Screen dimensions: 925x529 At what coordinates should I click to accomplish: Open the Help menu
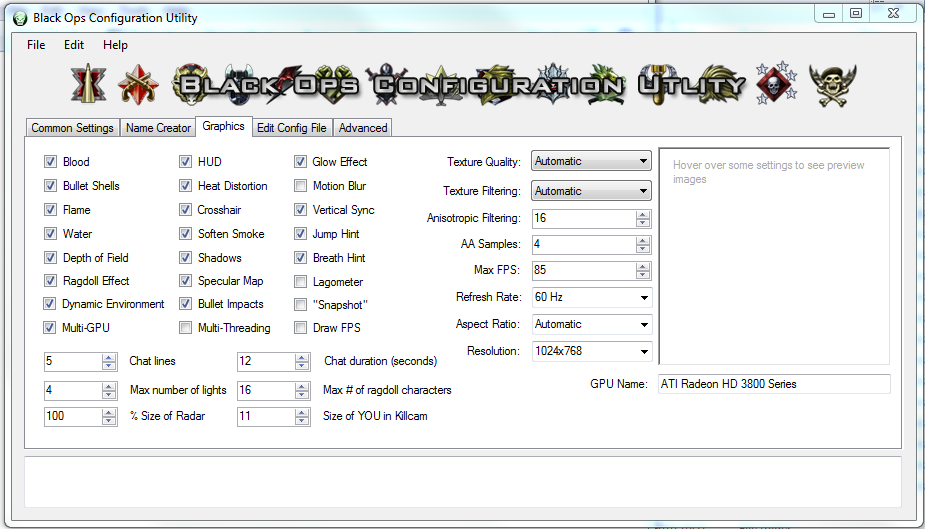115,45
